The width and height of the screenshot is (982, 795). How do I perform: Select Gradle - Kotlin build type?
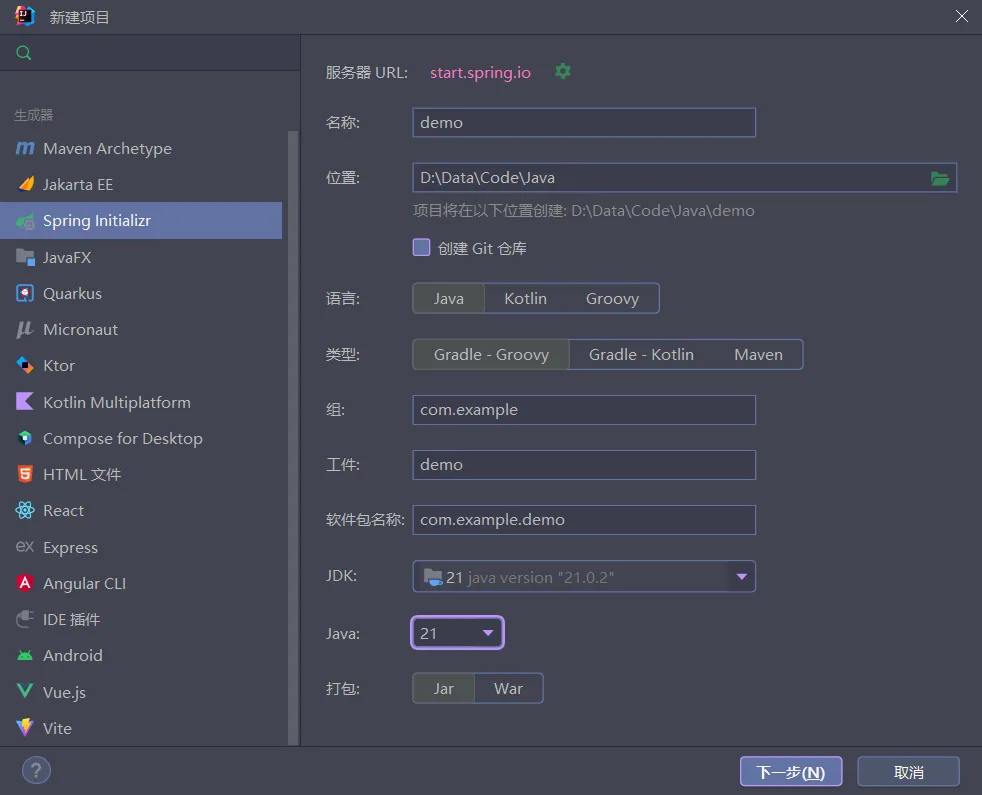(641, 355)
